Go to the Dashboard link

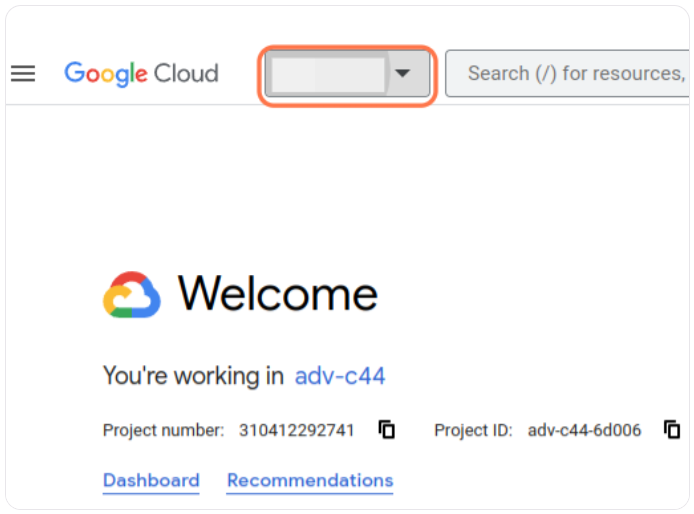point(151,480)
